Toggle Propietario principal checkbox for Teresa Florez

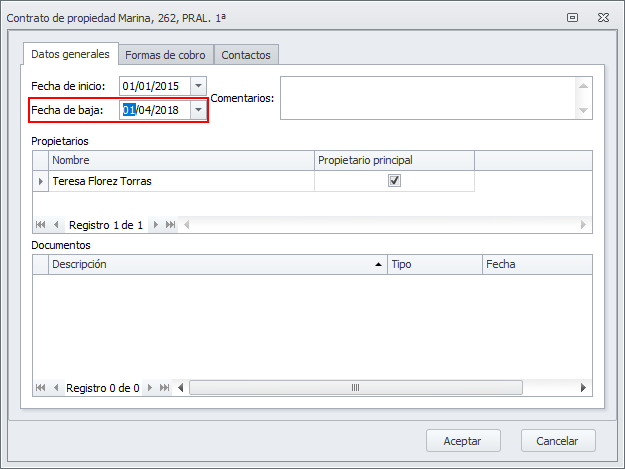(x=394, y=181)
